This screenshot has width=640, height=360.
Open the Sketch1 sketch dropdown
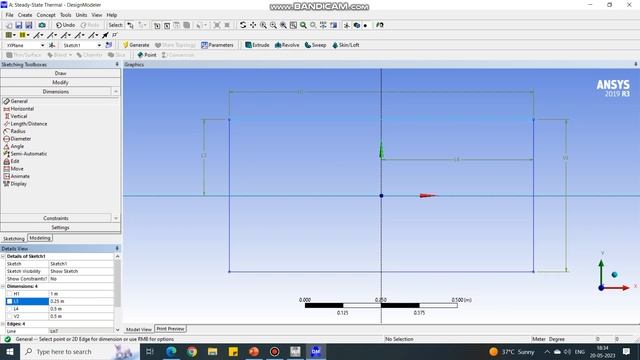99,45
